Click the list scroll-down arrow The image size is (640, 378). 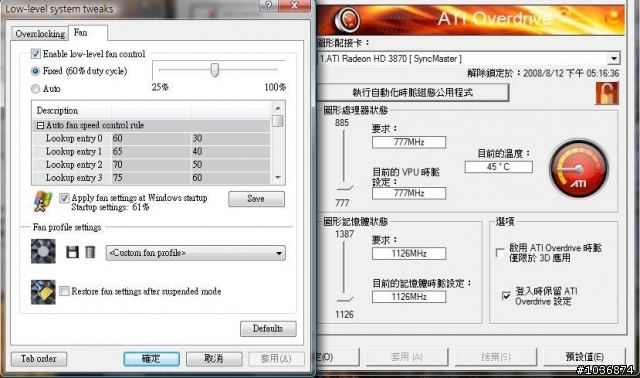pos(278,178)
